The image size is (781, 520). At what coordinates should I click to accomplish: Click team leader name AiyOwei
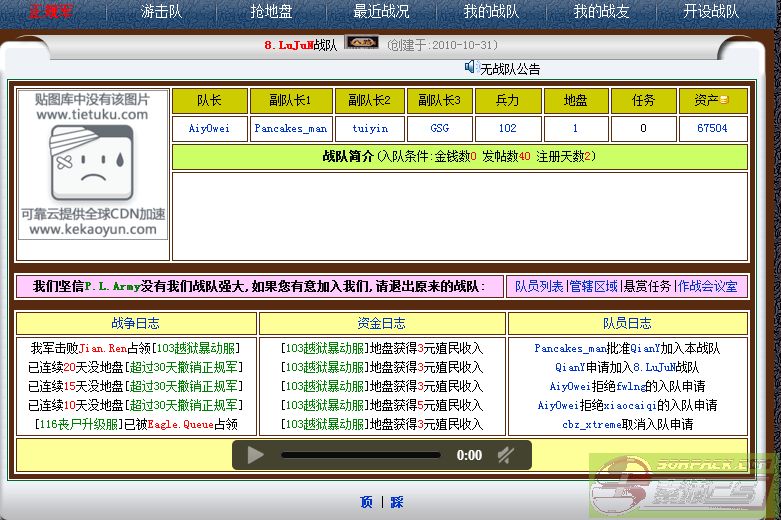209,129
